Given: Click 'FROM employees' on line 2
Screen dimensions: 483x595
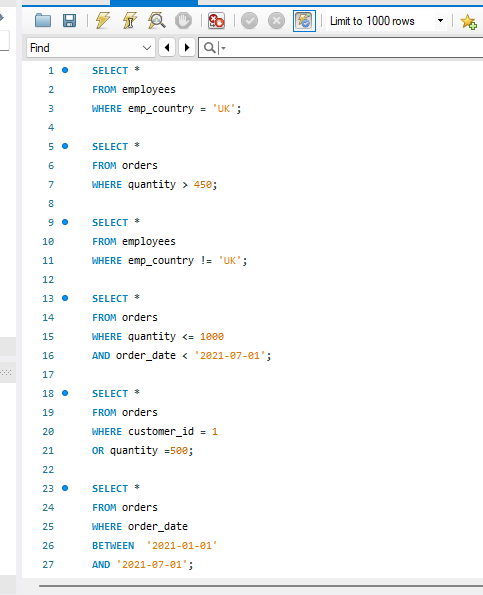Looking at the screenshot, I should pos(134,90).
